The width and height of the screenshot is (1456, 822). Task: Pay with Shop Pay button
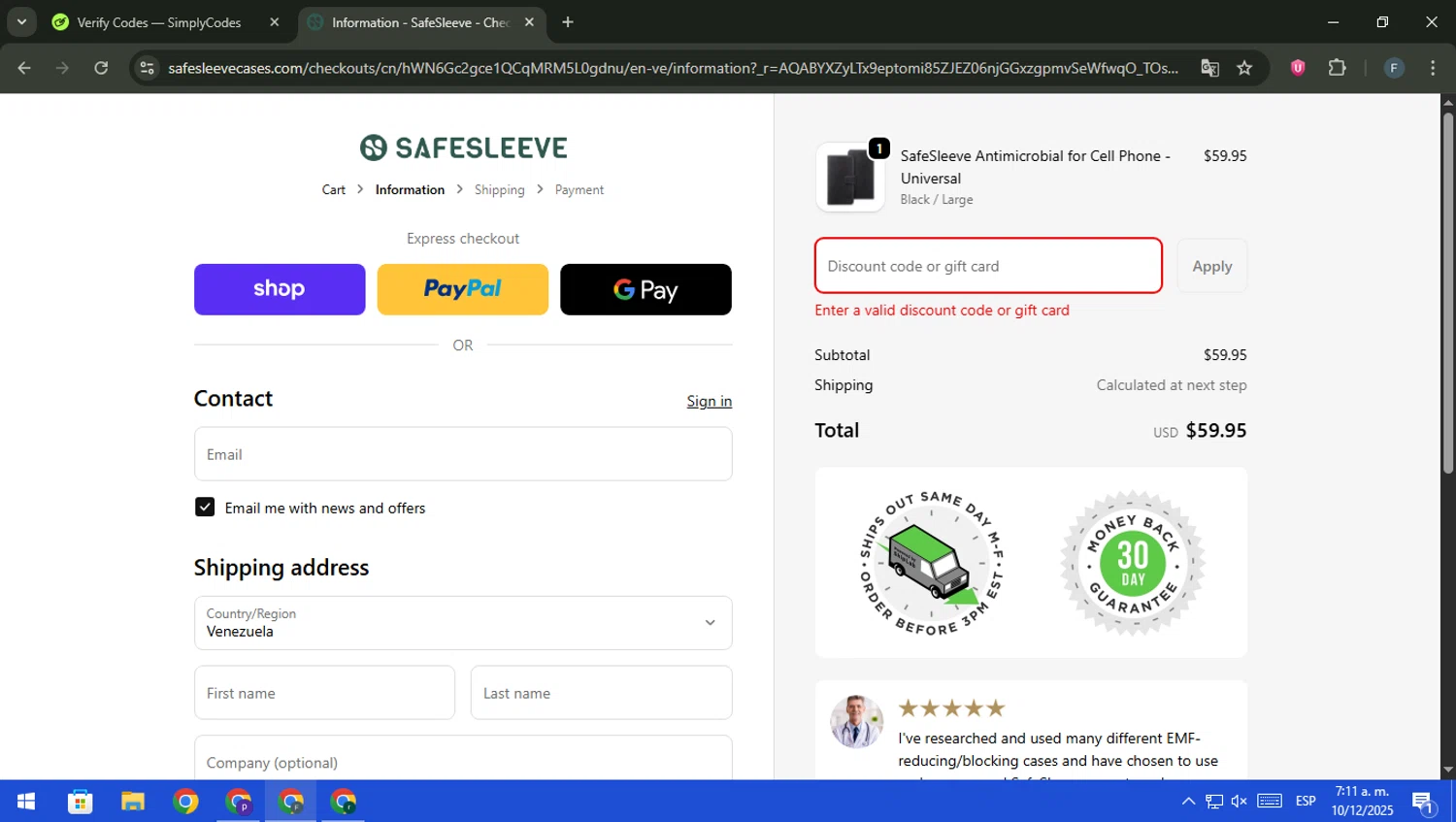280,289
